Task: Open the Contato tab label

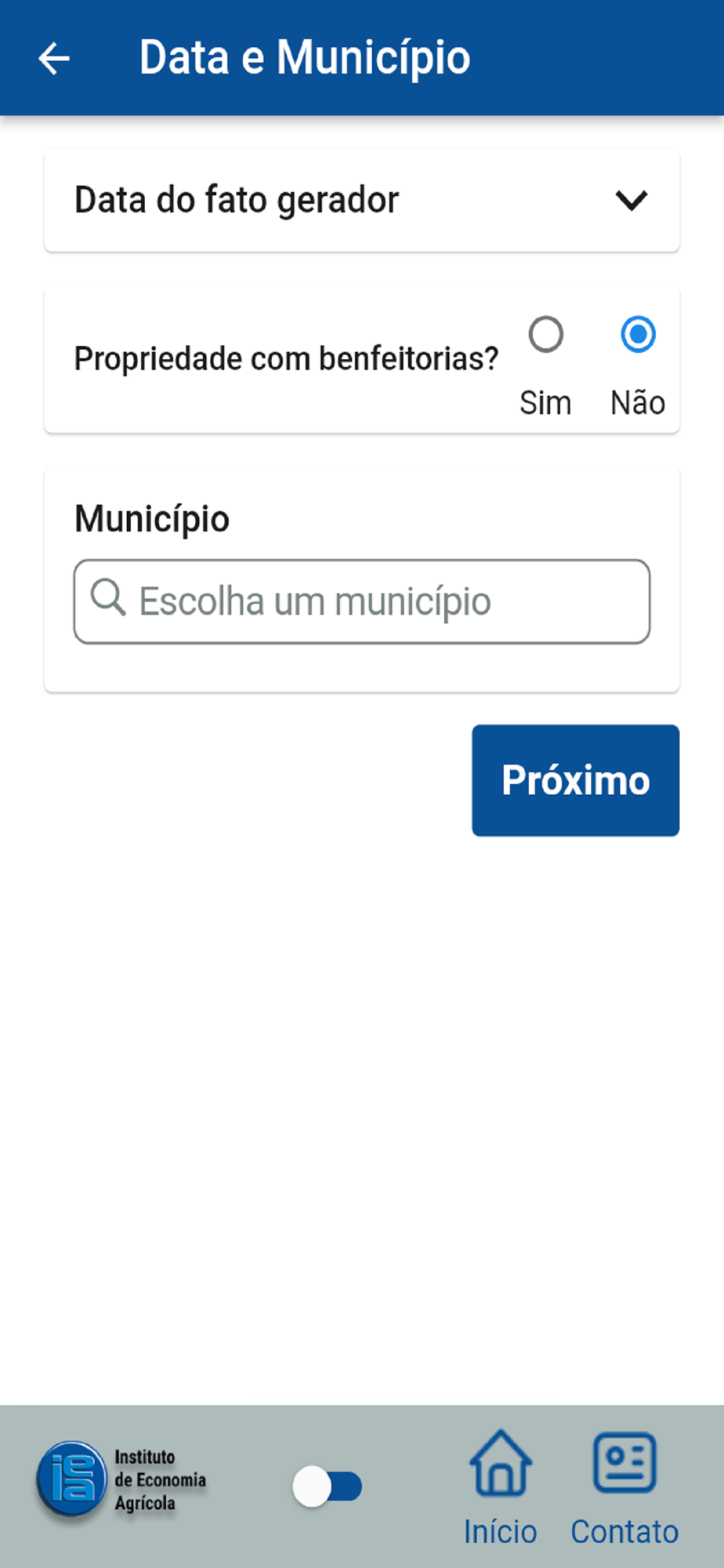Action: [624, 1532]
